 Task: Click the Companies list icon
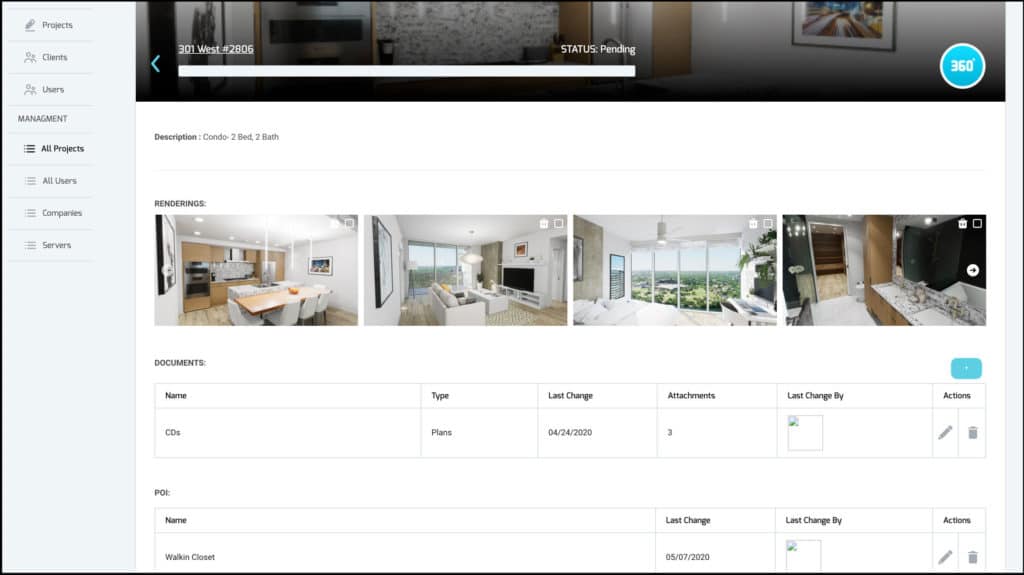(30, 213)
